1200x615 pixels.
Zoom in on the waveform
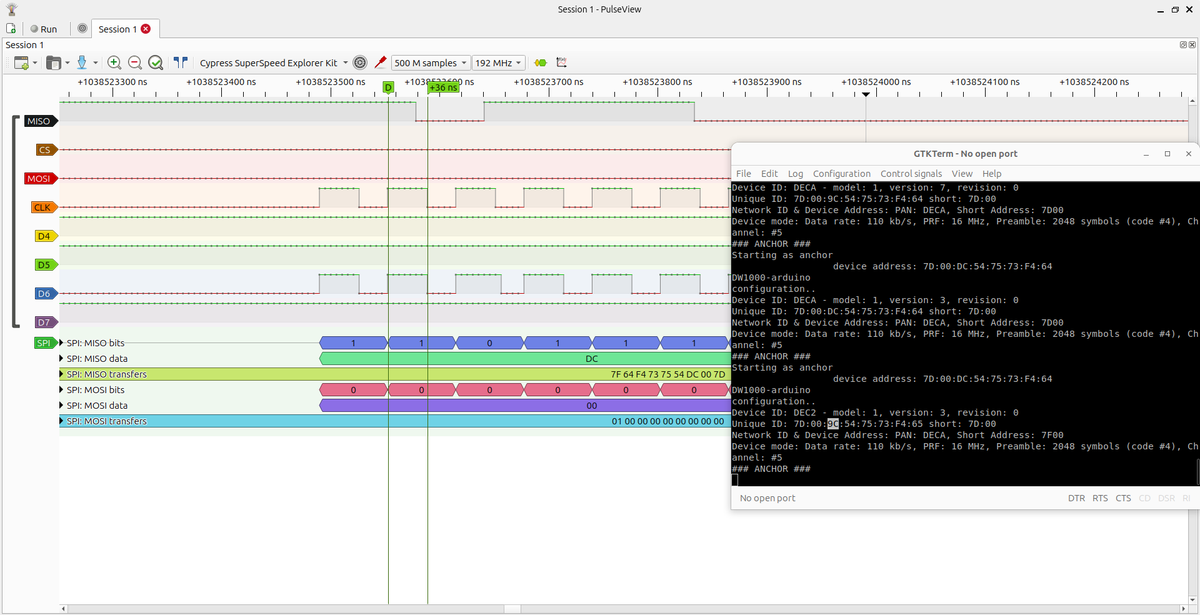[x=114, y=62]
